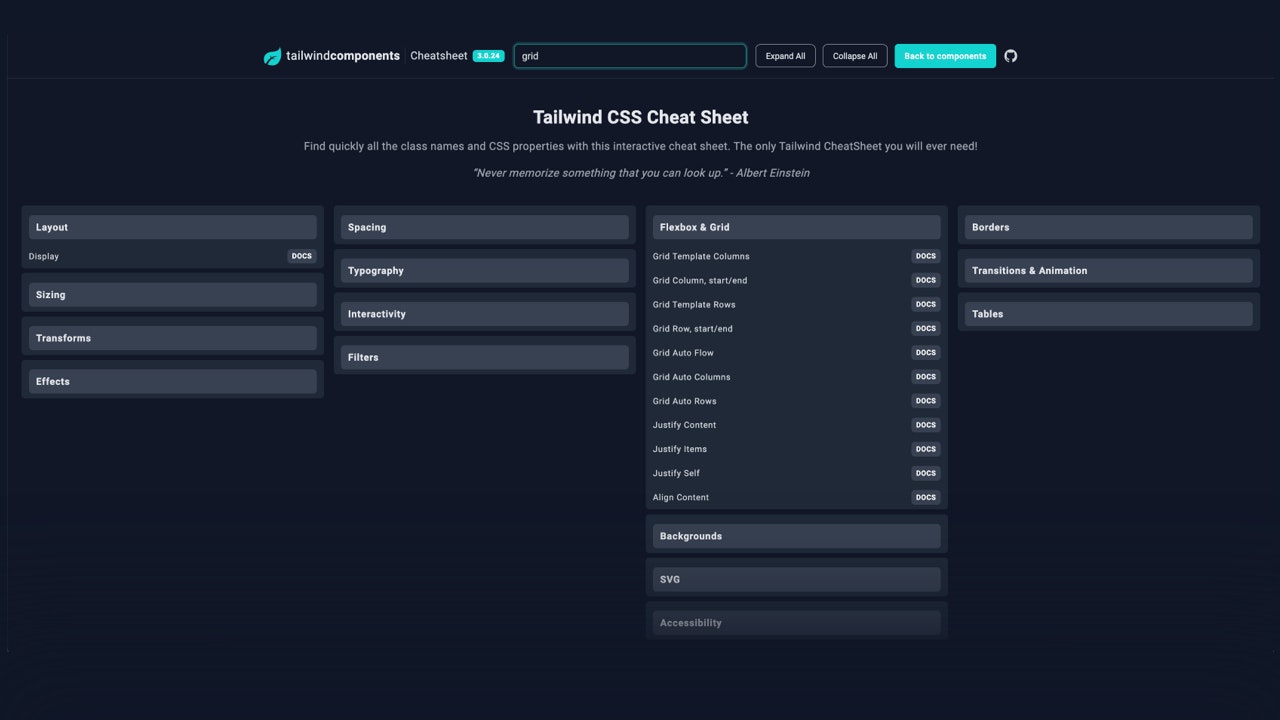Select the Grid Template Columns row label
This screenshot has width=1280, height=720.
(x=701, y=257)
